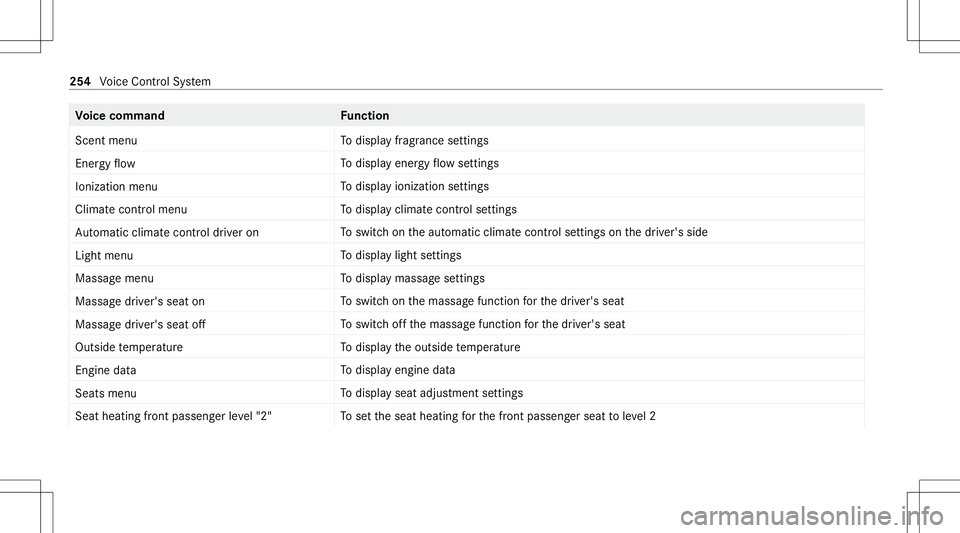Select Massage driver's seat off command
The image size is (960, 533).
coord(140,324)
